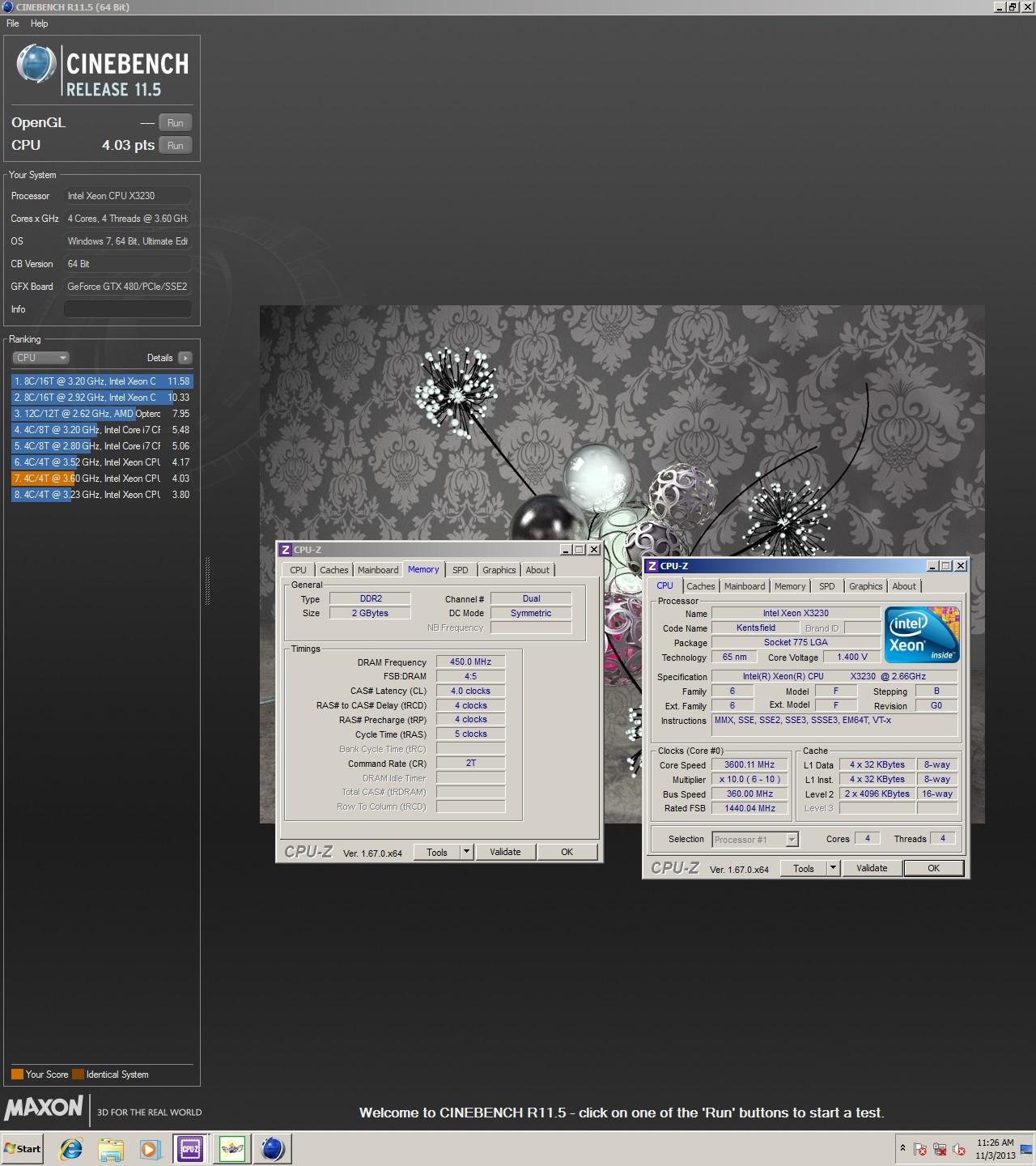
Task: Open SPD tab in Memory CPU-Z window
Action: click(x=461, y=570)
